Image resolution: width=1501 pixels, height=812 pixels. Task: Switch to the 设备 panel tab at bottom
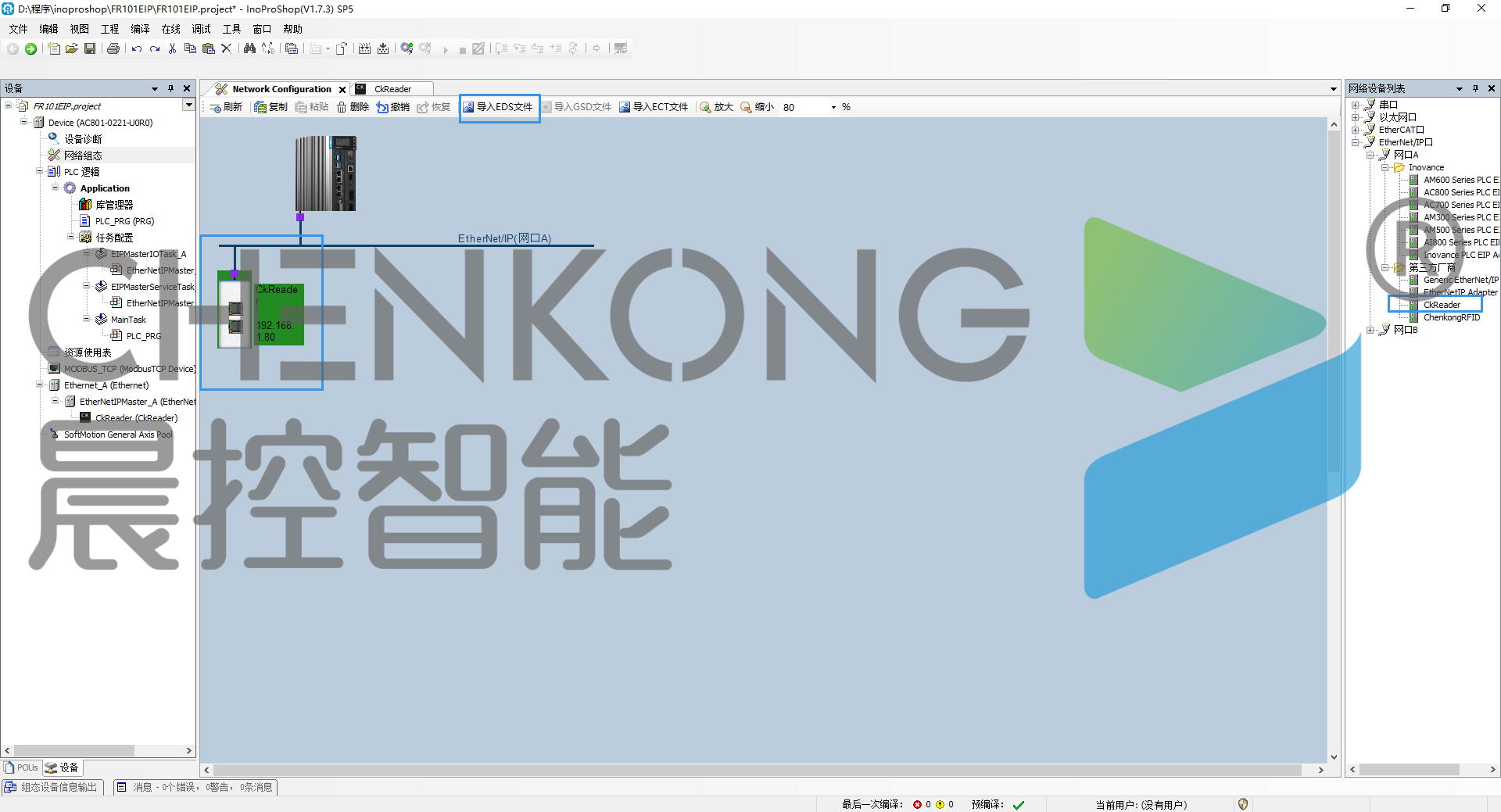point(63,767)
